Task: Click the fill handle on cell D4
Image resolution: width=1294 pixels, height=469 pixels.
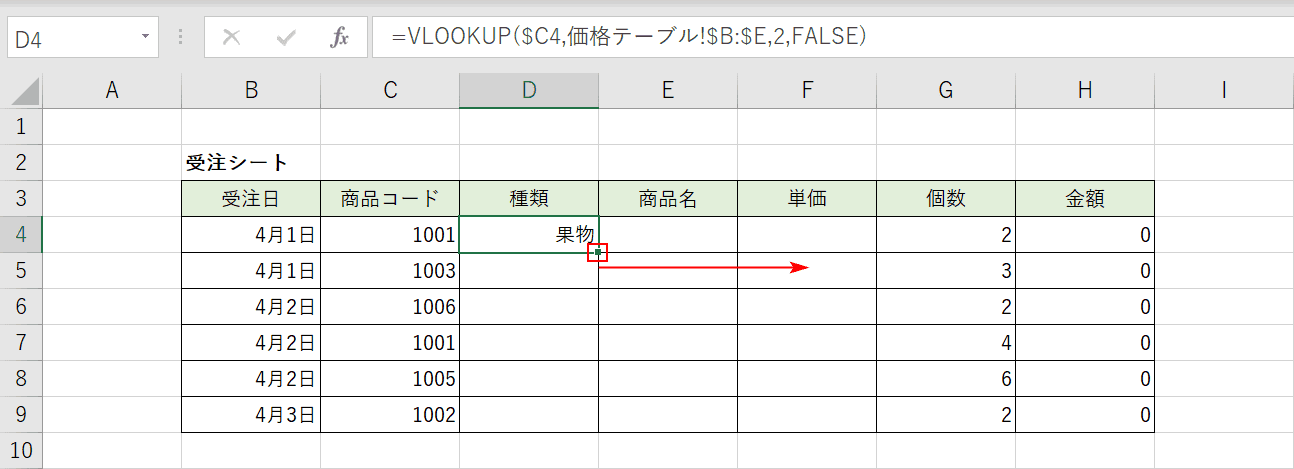Action: point(598,253)
